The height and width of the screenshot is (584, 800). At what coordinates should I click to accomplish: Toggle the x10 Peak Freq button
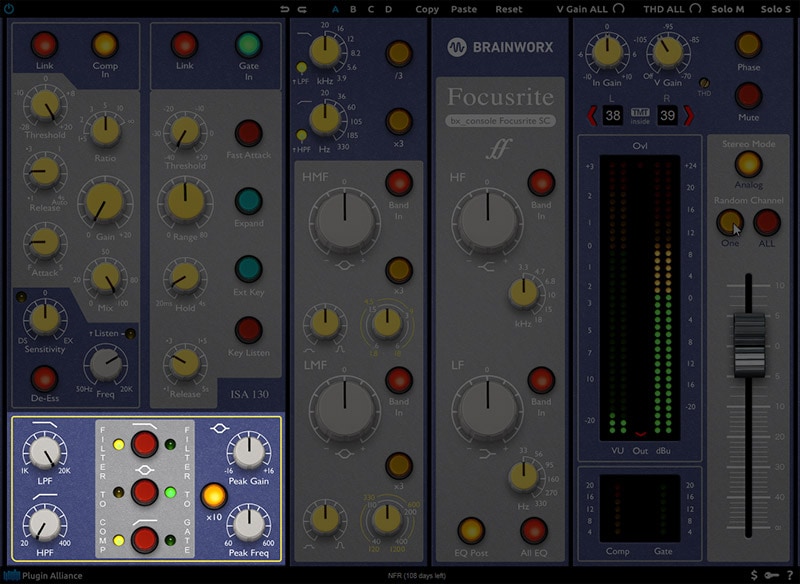[x=211, y=496]
